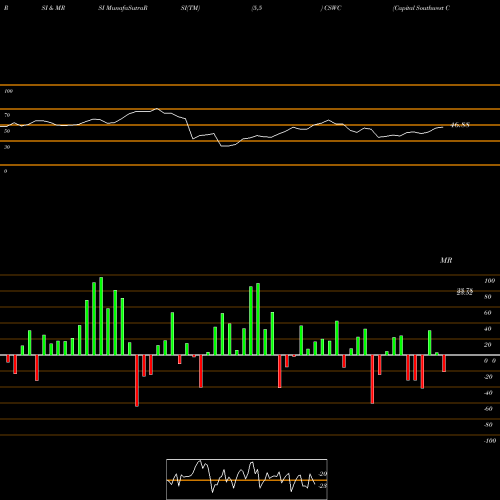Click the RSI line peak near 70
This screenshot has height=500, width=500.
coord(157,109)
